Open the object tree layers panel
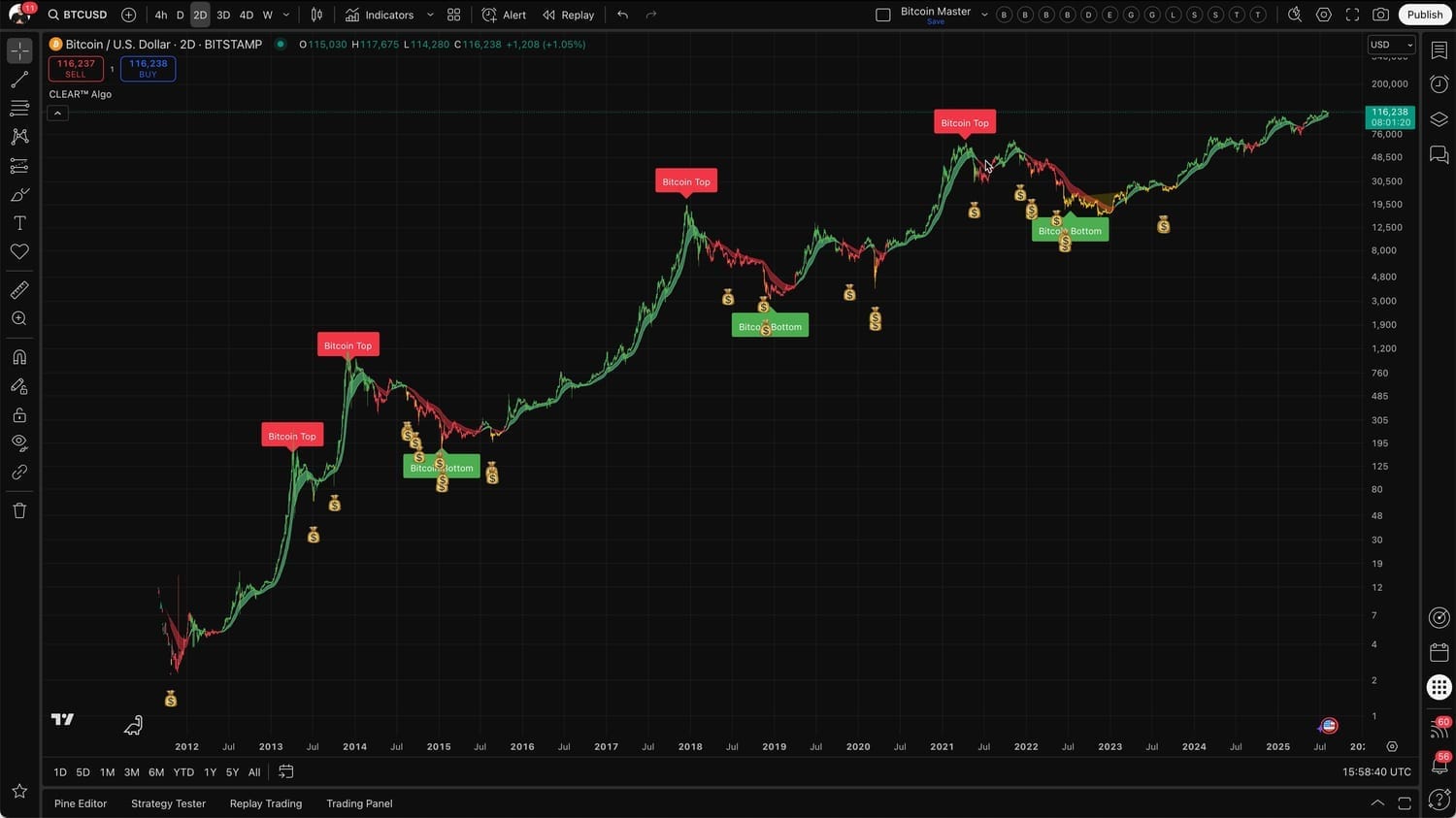This screenshot has height=818, width=1456. [x=1439, y=119]
